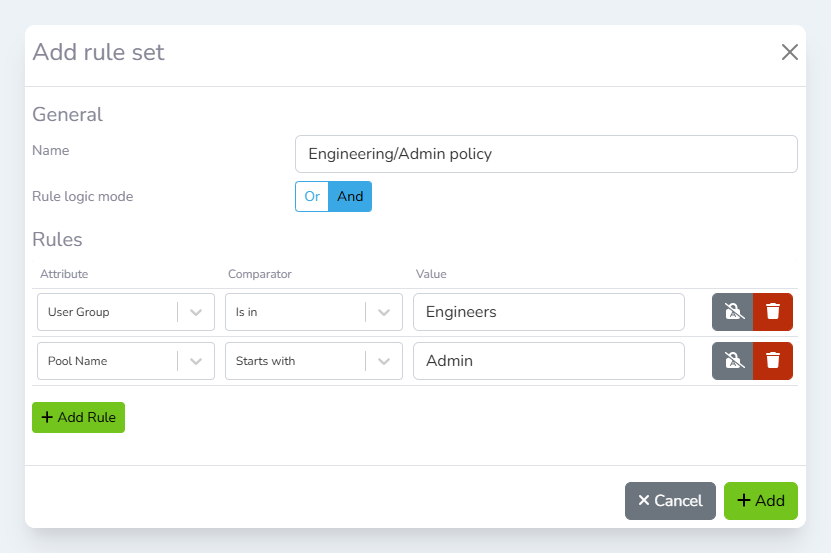Open the Is in comparator dropdown

pos(296,312)
